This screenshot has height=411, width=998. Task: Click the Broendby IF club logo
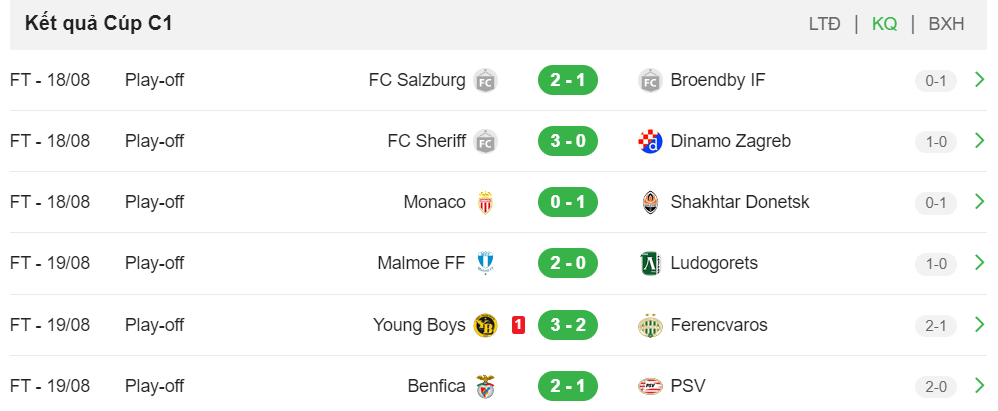point(650,81)
